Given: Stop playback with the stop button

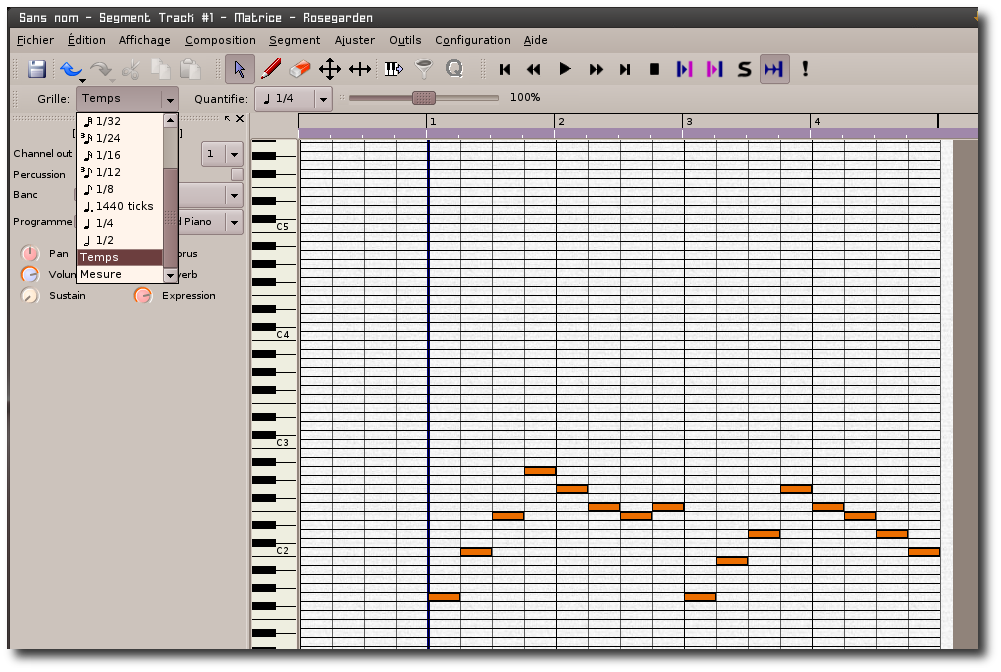Looking at the screenshot, I should pyautogui.click(x=655, y=69).
